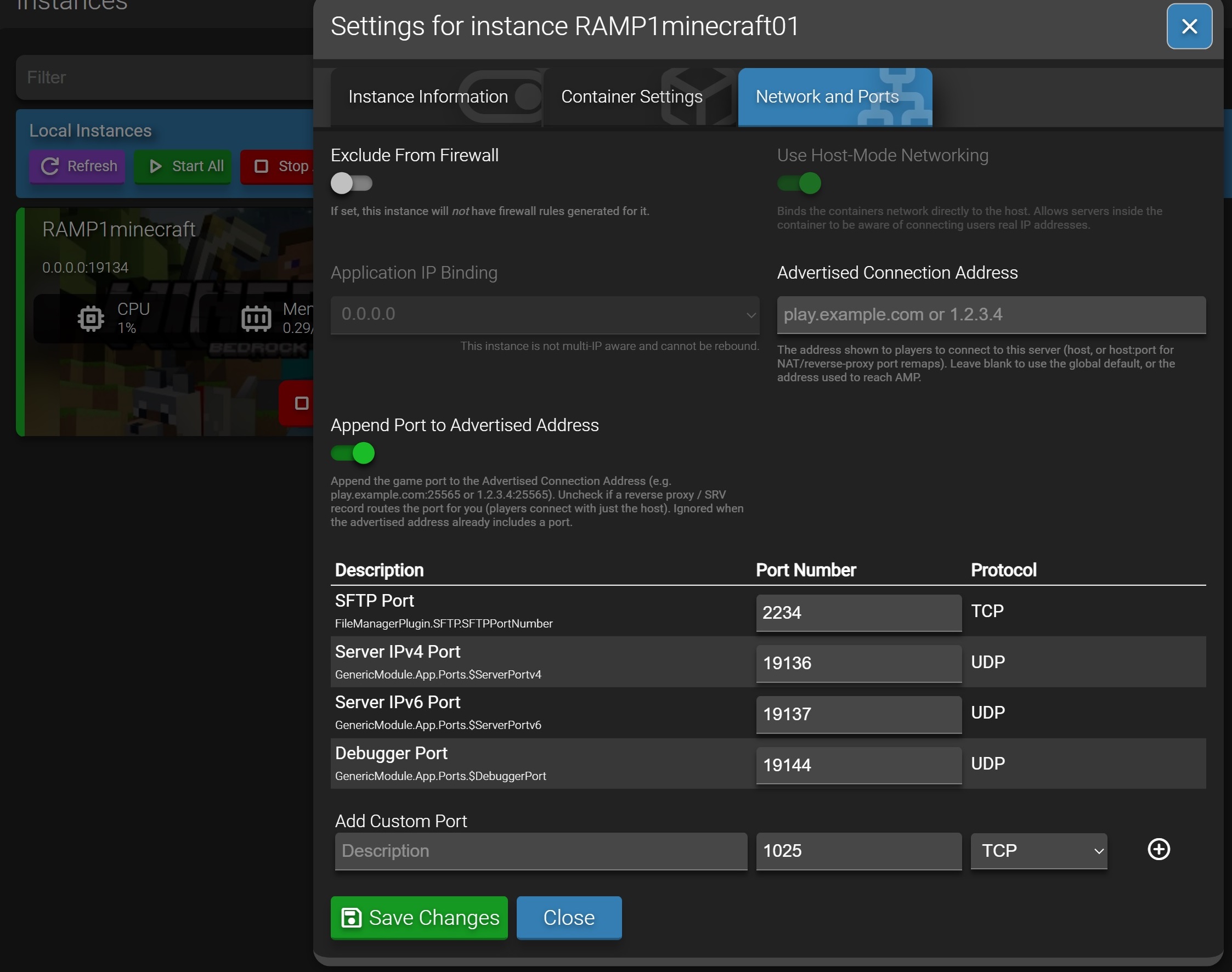The image size is (1232, 972).
Task: Open the Application IP Binding dropdown
Action: tap(545, 314)
